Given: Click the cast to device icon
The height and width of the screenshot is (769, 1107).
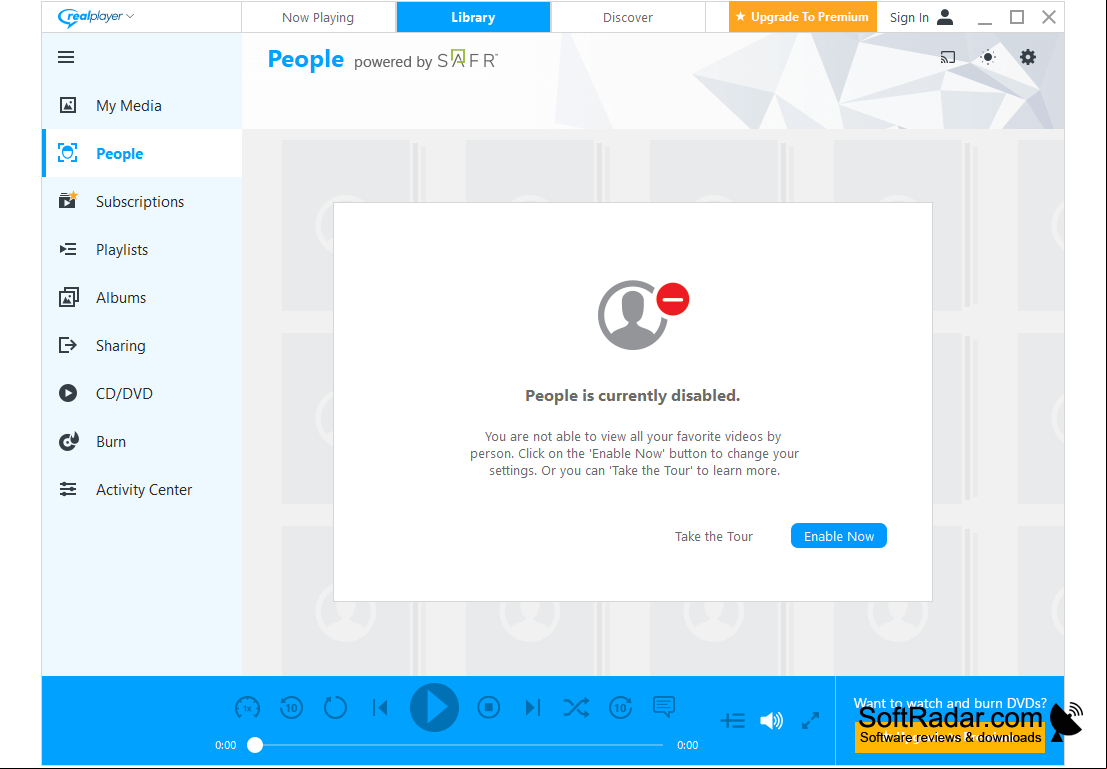Looking at the screenshot, I should tap(948, 57).
